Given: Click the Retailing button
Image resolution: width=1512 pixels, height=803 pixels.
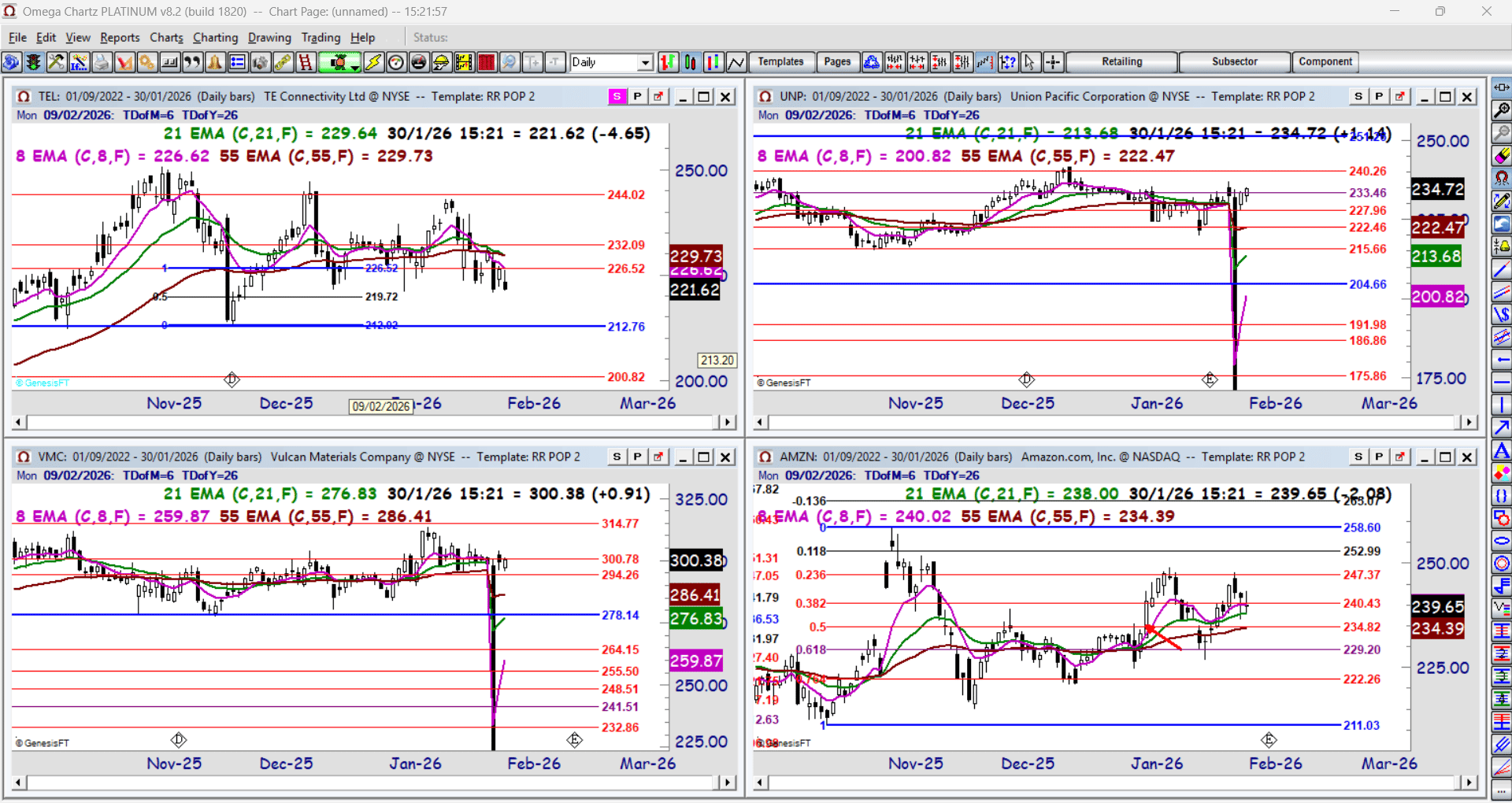Looking at the screenshot, I should [1121, 62].
